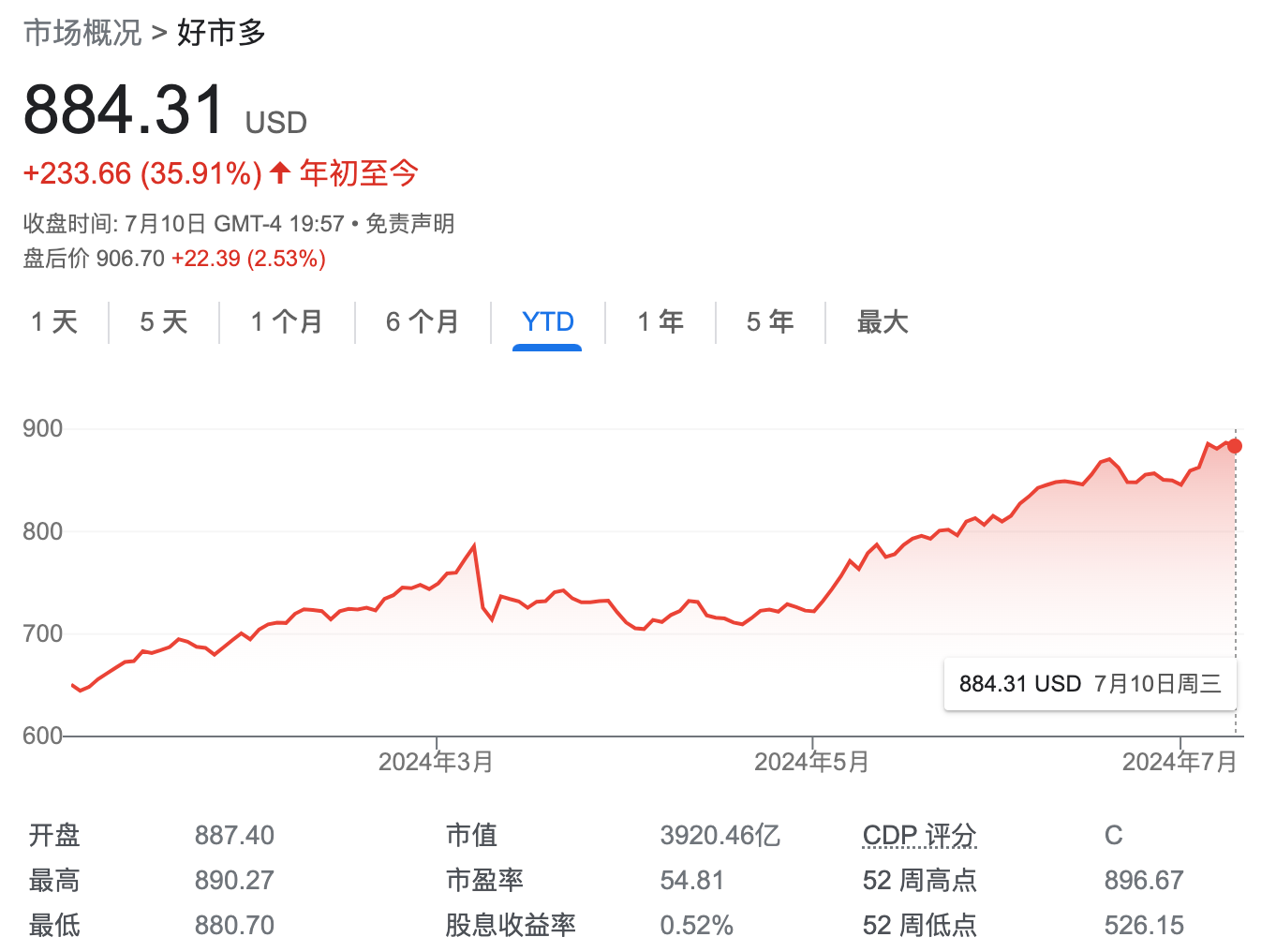Select the 5天 chart range

[162, 321]
